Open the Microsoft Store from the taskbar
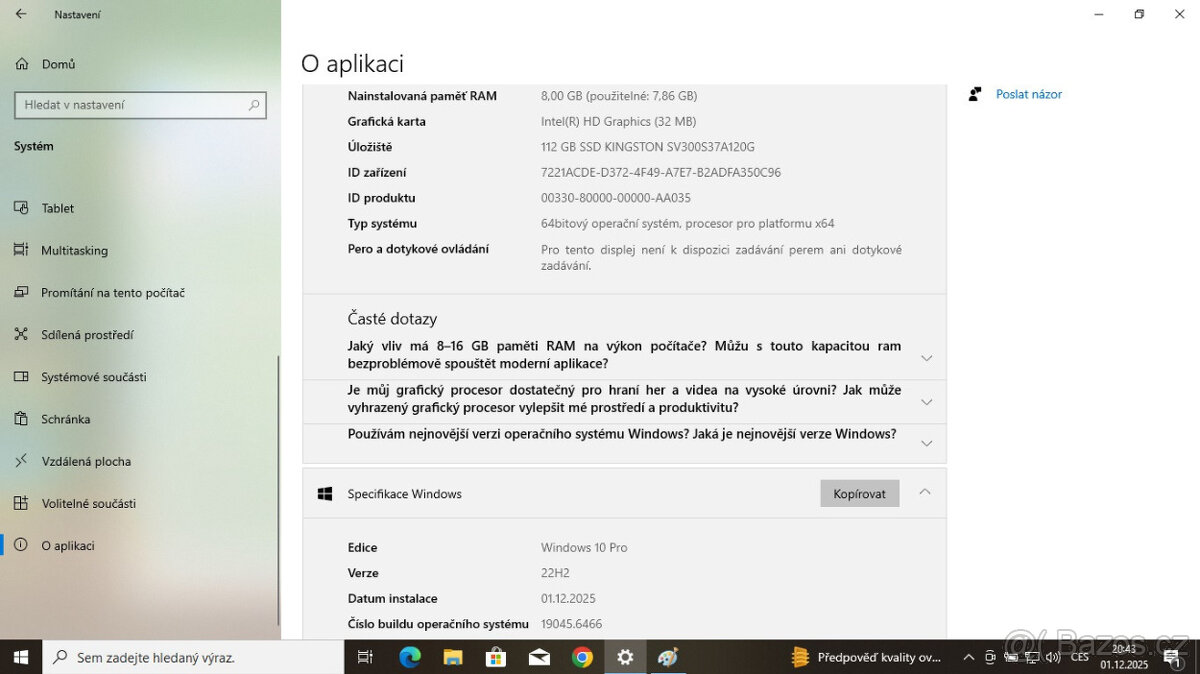The image size is (1200, 674). (496, 657)
